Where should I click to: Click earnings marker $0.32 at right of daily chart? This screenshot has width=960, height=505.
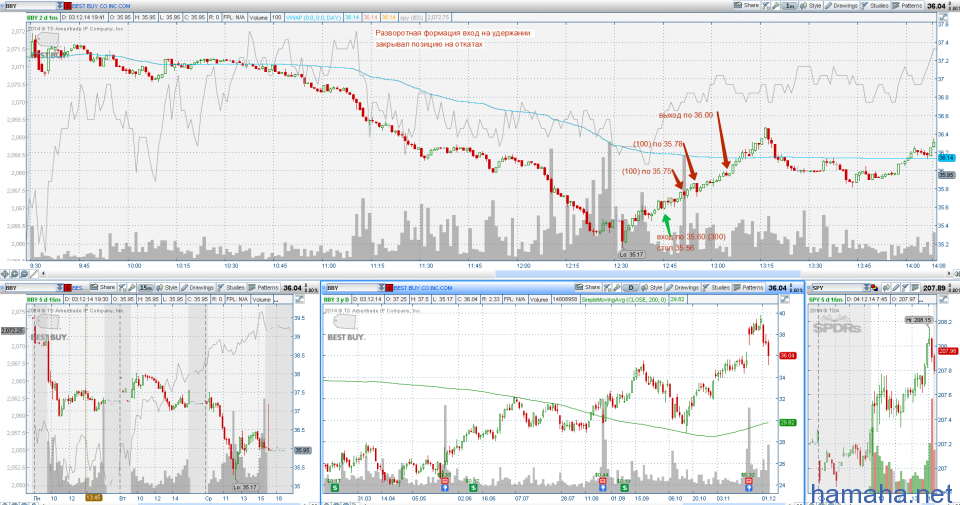(x=748, y=482)
